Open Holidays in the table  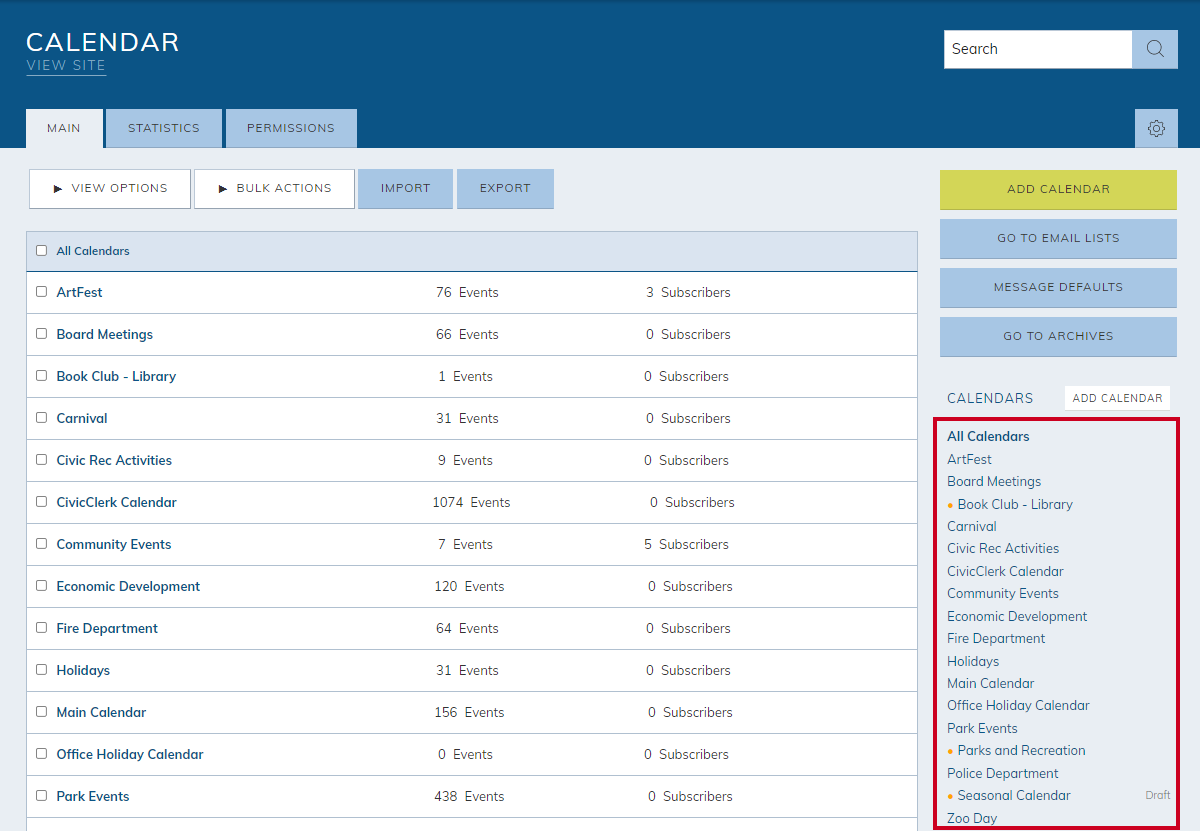[x=83, y=670]
